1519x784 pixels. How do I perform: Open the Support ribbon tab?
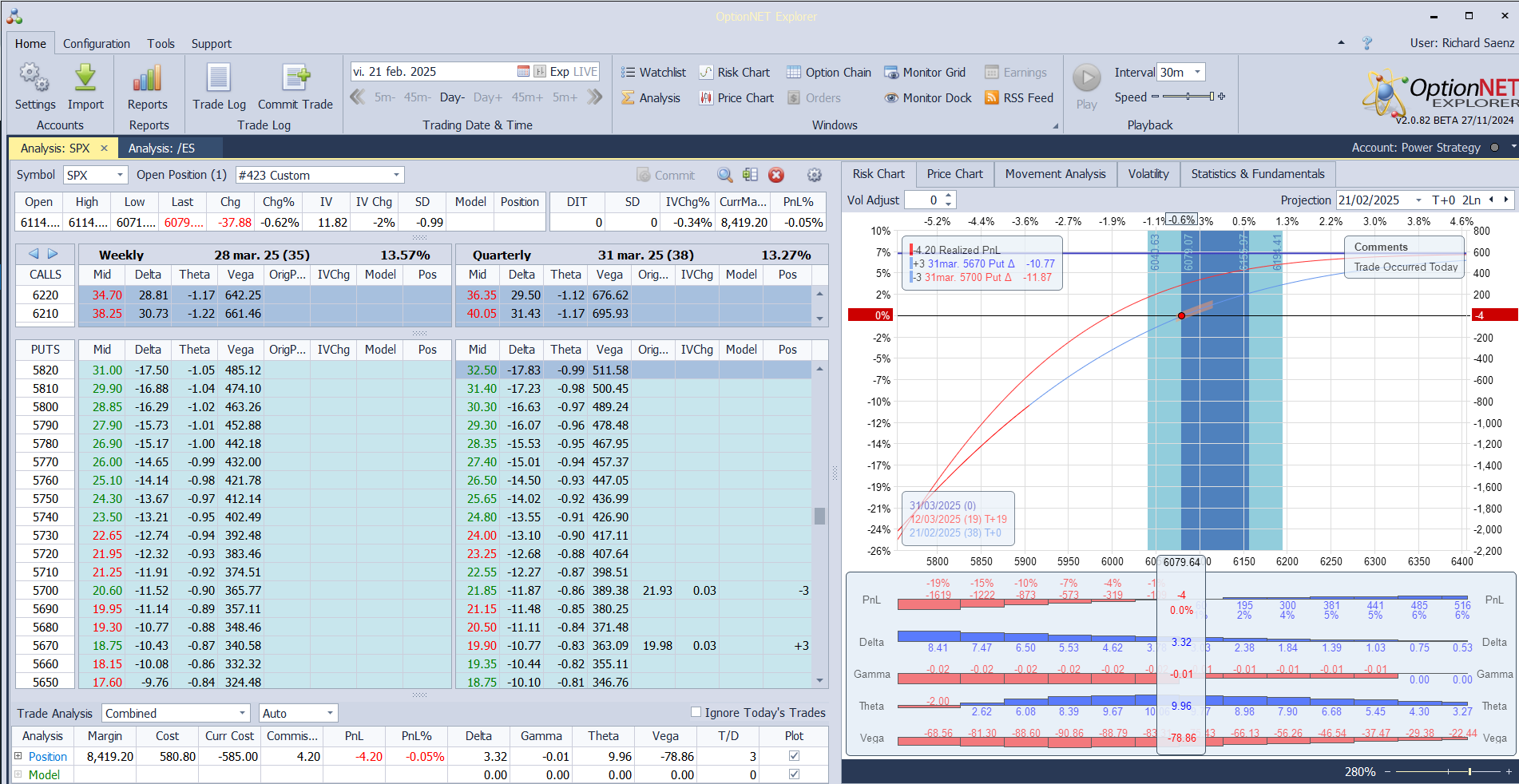coord(212,44)
